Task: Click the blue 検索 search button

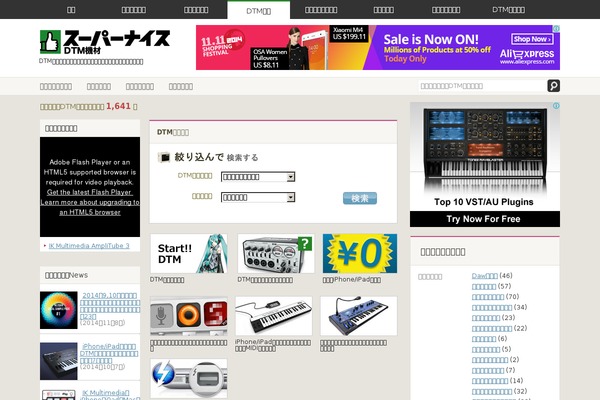Action: pos(360,198)
